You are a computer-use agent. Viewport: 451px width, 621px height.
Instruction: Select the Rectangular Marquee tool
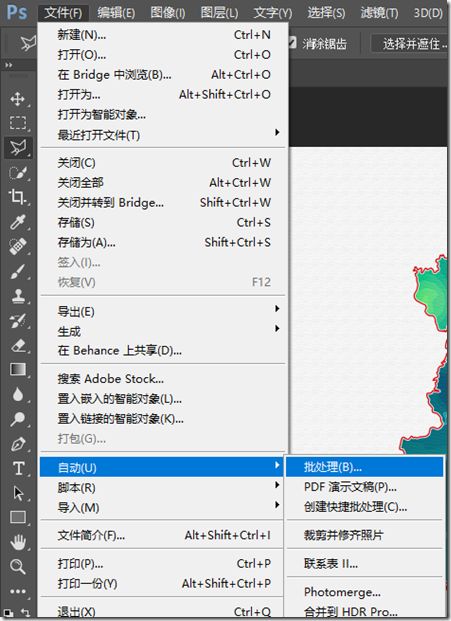coord(17,123)
